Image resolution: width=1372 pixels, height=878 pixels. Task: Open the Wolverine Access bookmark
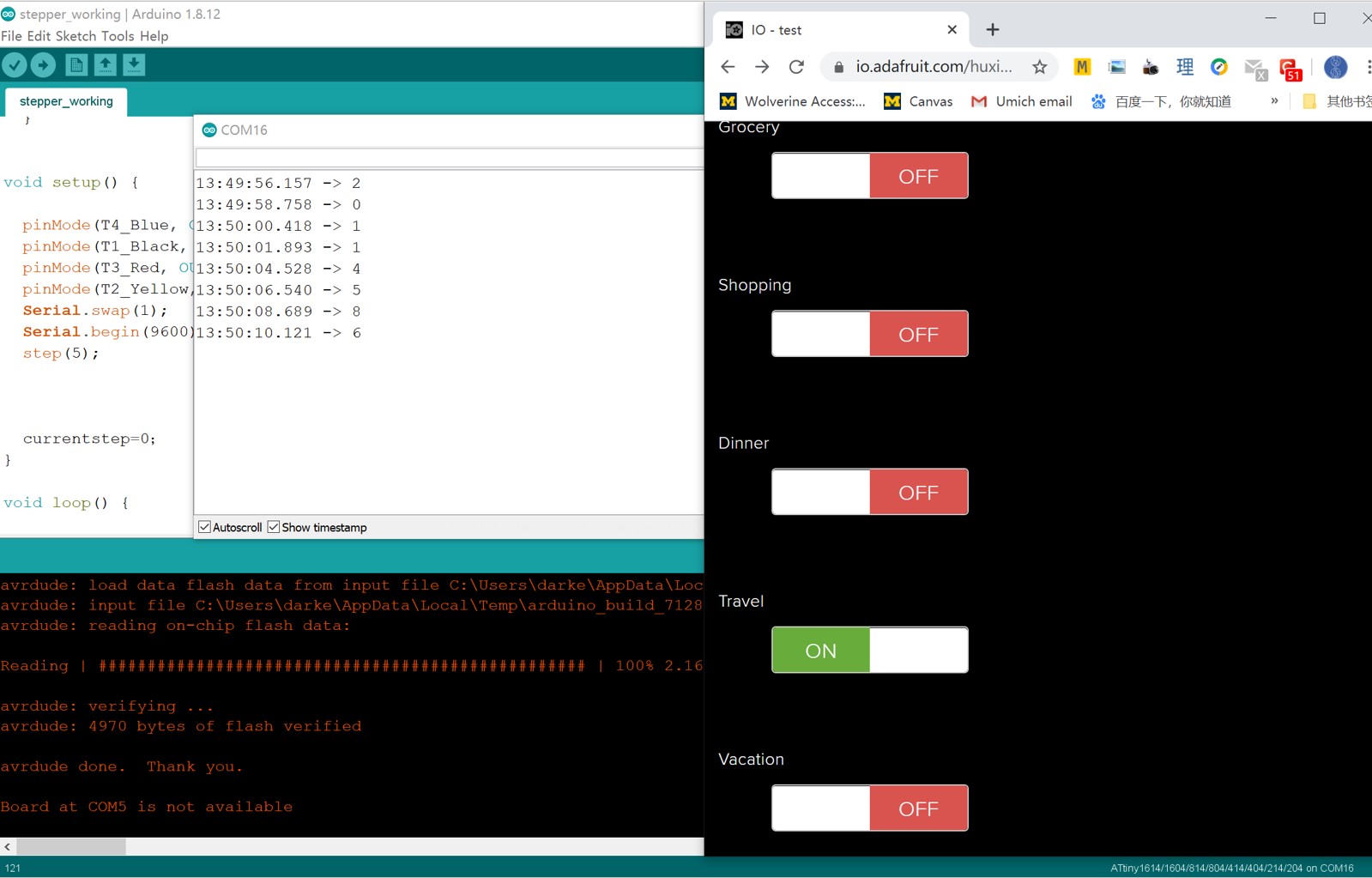(x=794, y=101)
